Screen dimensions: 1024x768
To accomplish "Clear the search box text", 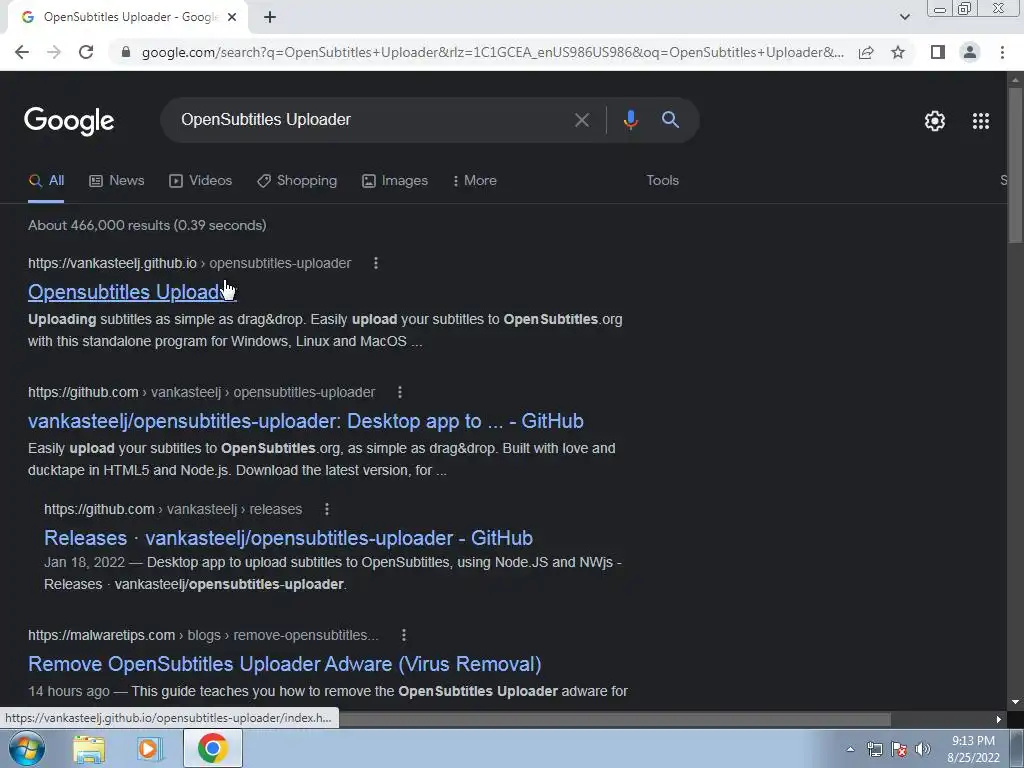I will pos(581,120).
